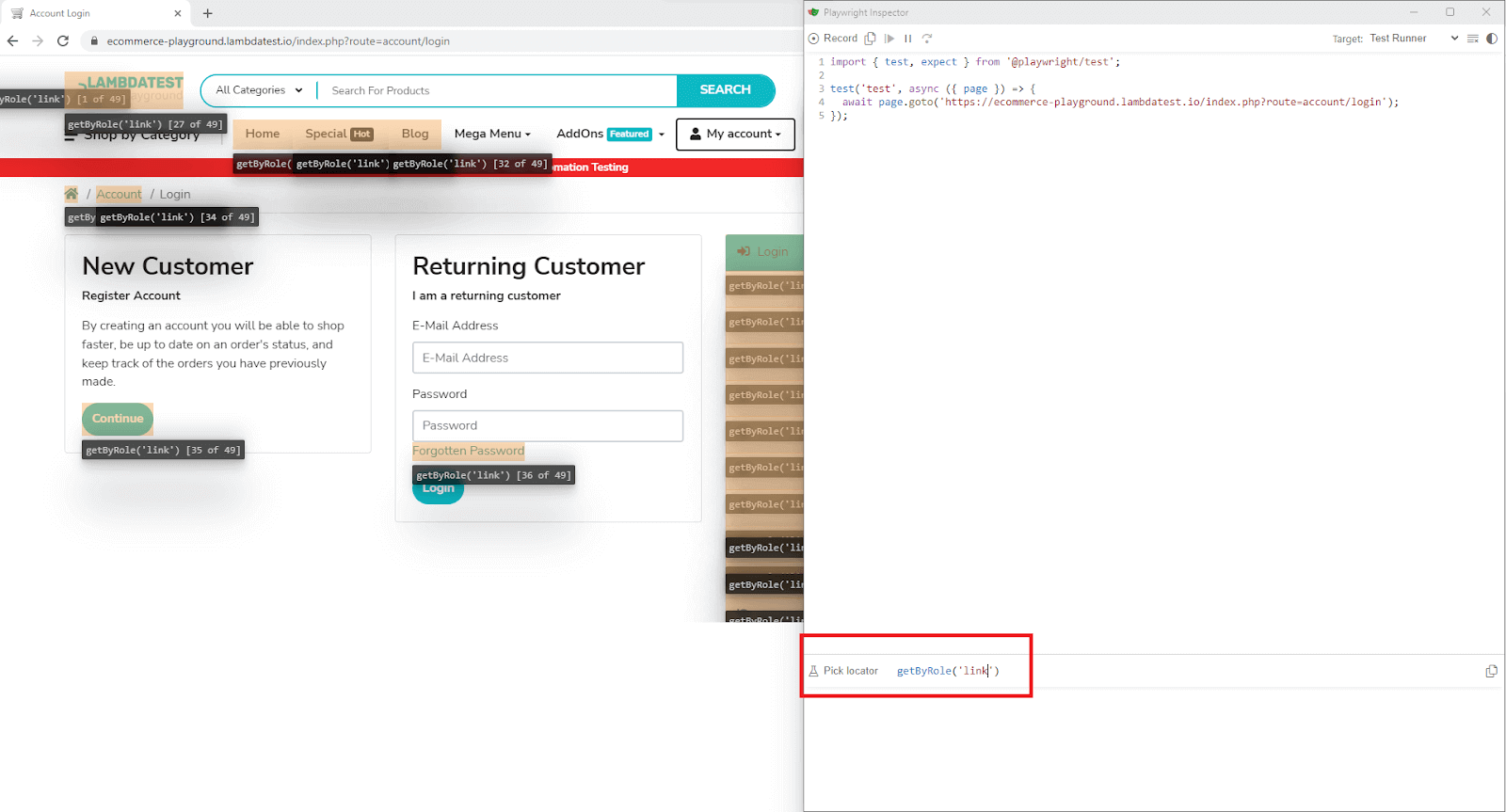
Task: Open the Forgotten Password link
Action: click(x=468, y=451)
